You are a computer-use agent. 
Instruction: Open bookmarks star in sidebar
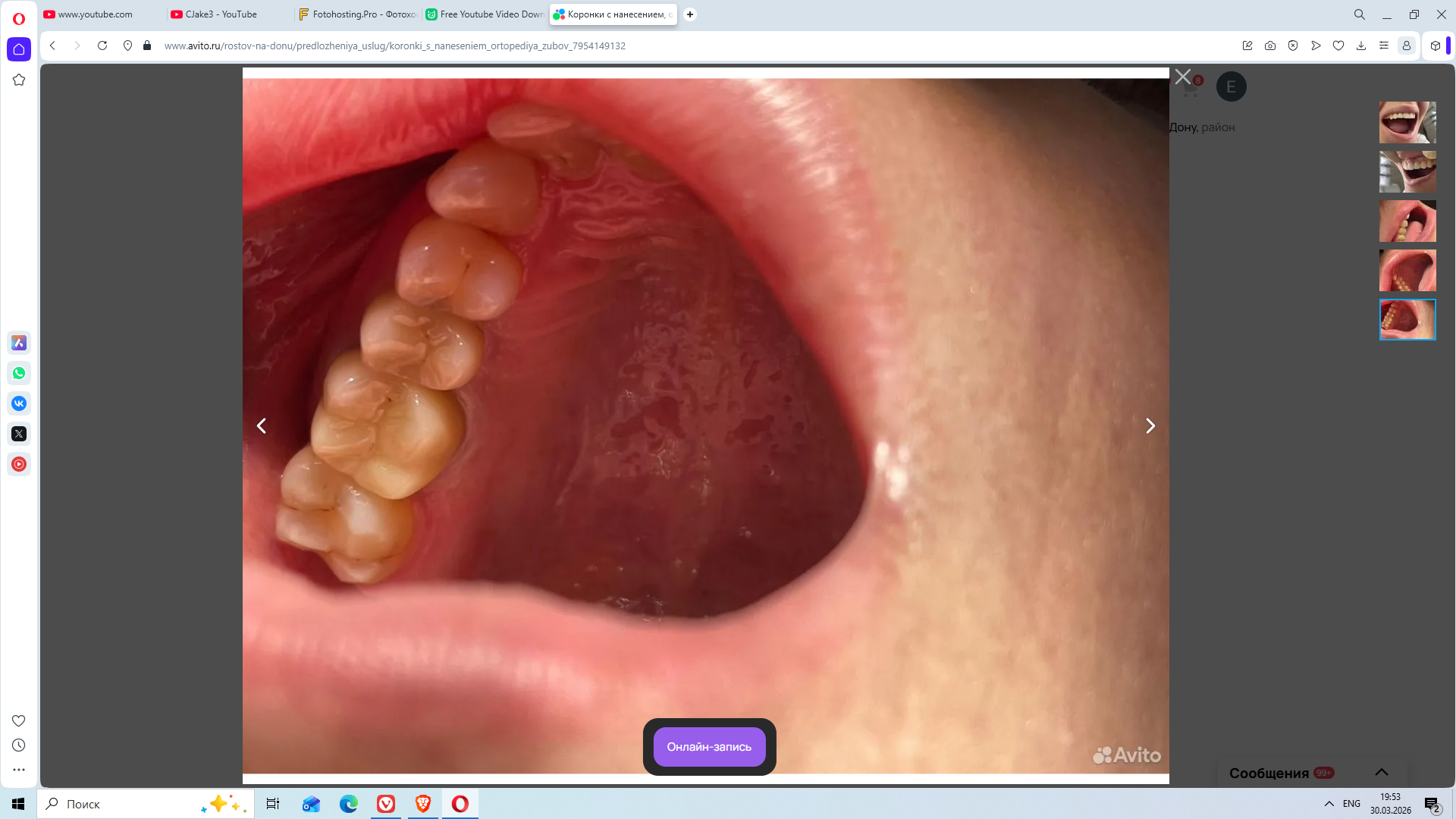tap(19, 80)
